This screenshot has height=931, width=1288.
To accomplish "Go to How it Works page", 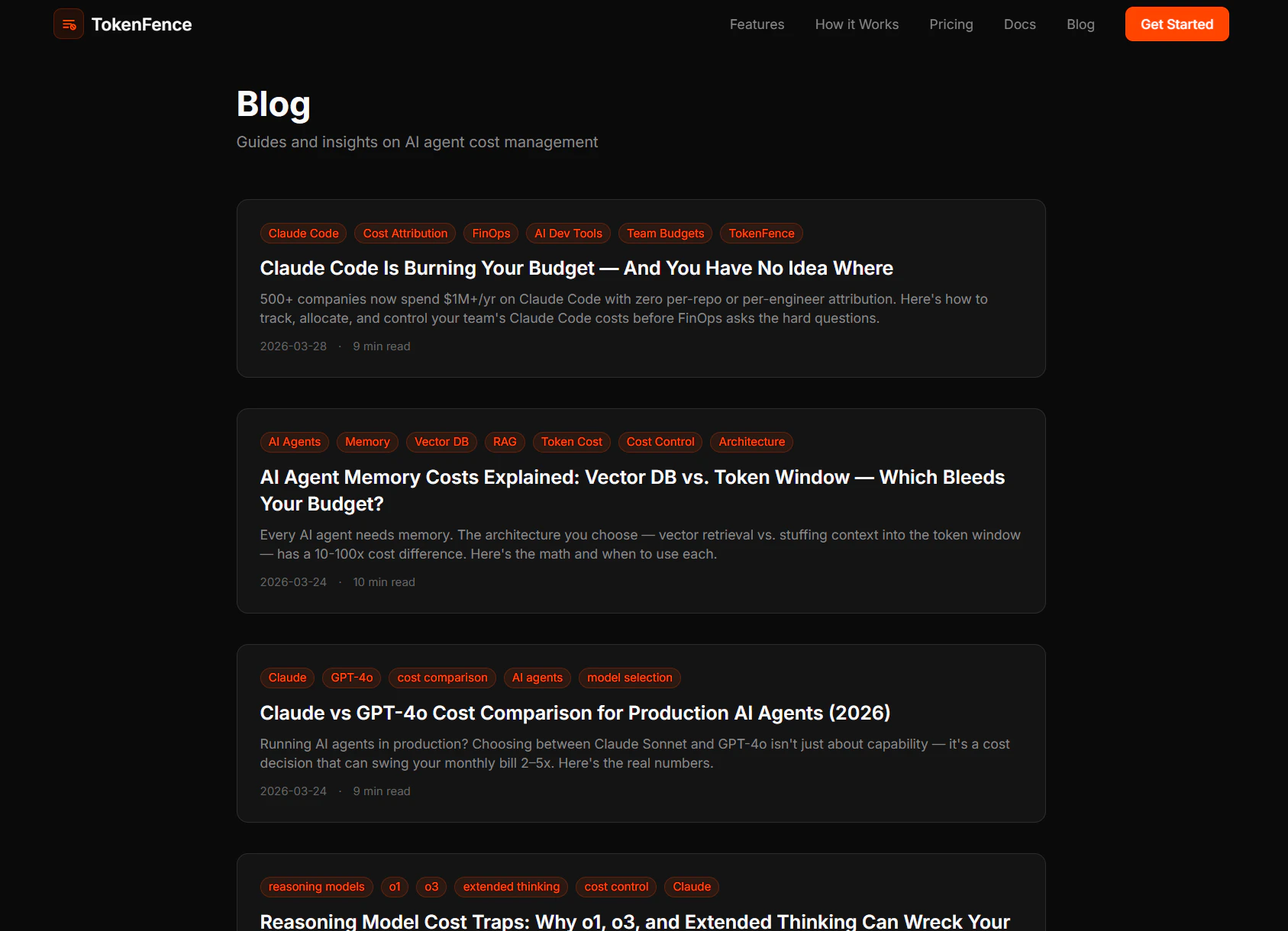I will (857, 24).
